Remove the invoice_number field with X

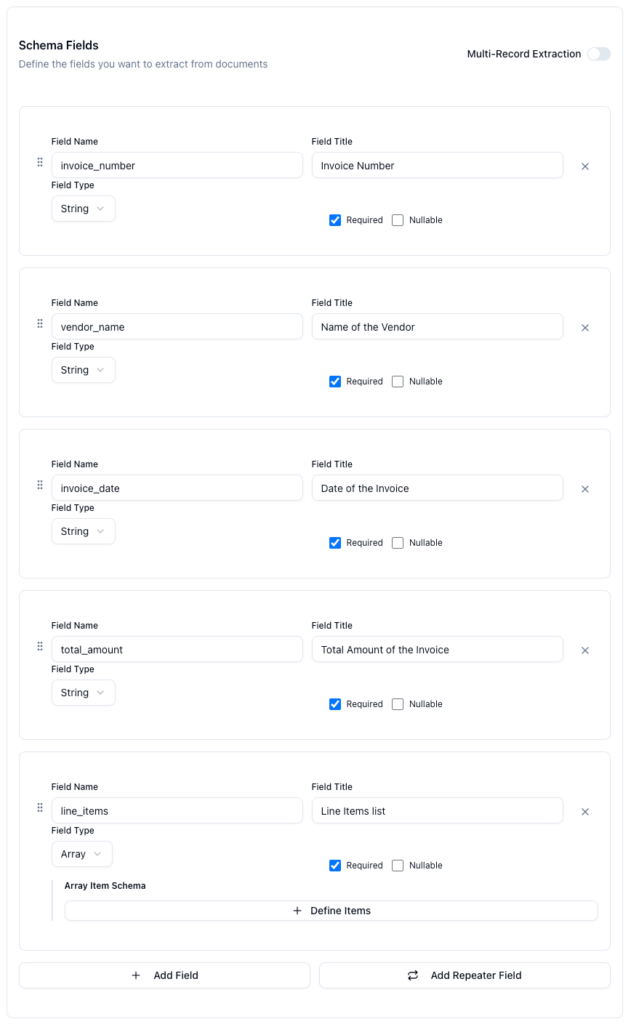(x=585, y=167)
